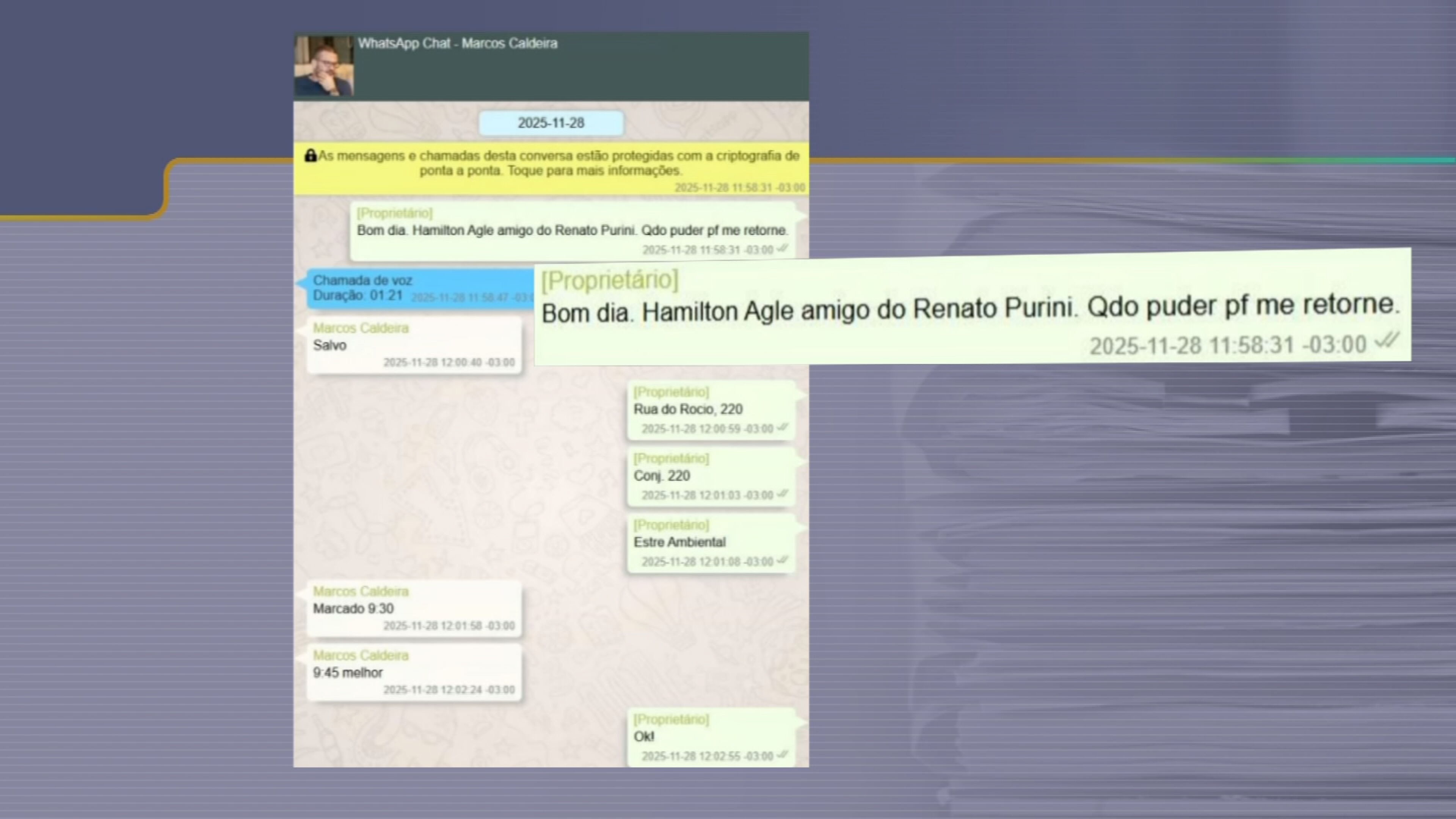Click the read receipt on 'Conj. 220' message
This screenshot has width=1456, height=819.
[782, 493]
